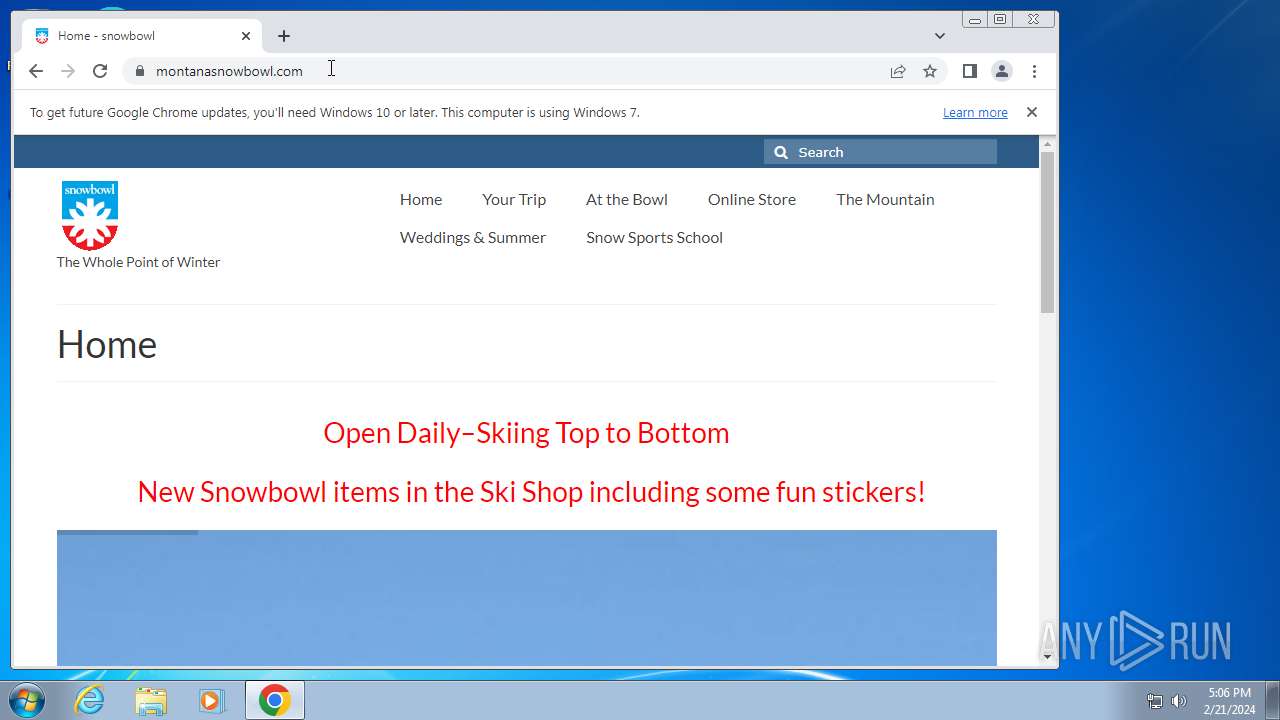
Task: Open the Online Store menu
Action: coord(752,199)
